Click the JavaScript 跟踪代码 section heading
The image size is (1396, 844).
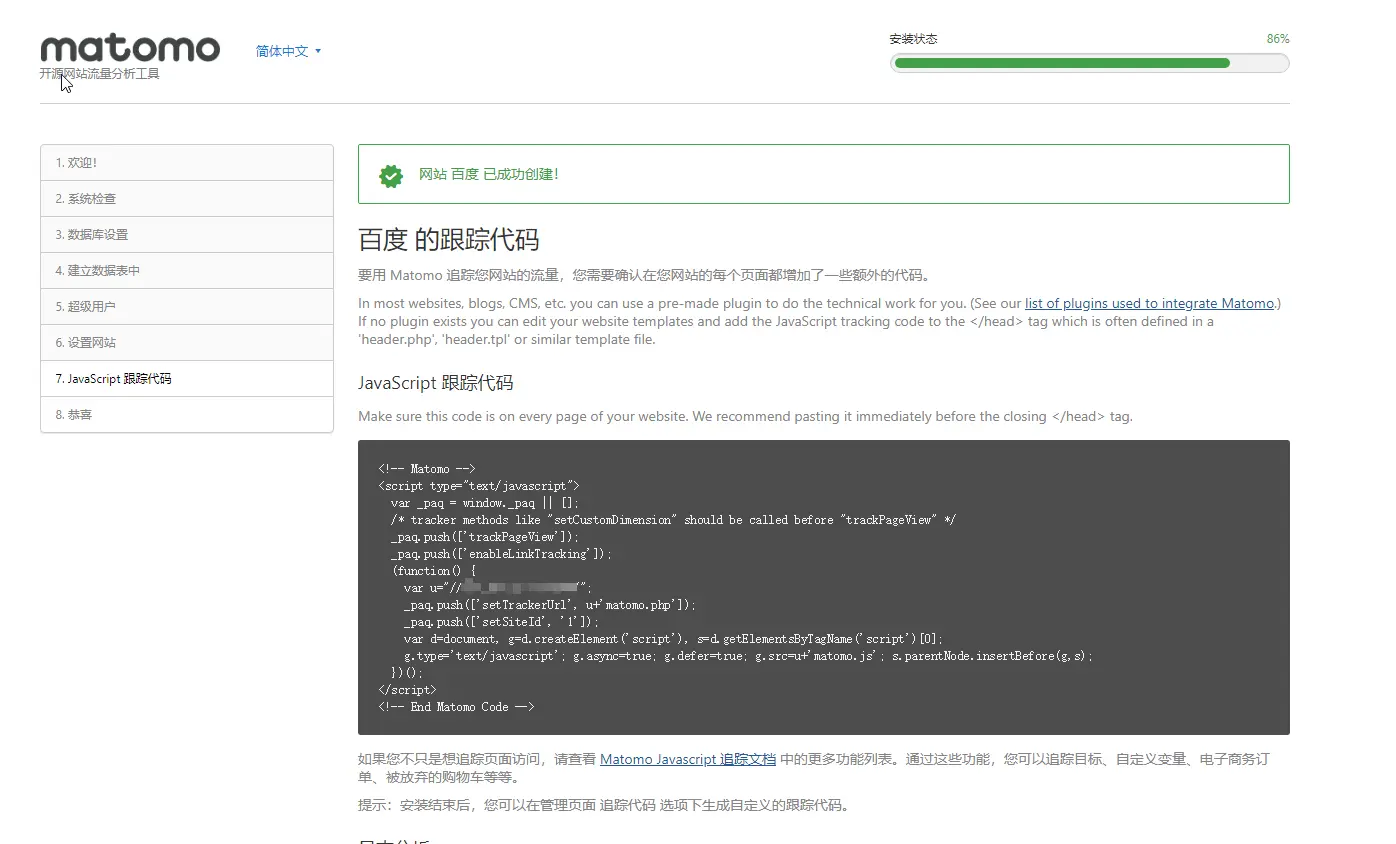(x=435, y=383)
